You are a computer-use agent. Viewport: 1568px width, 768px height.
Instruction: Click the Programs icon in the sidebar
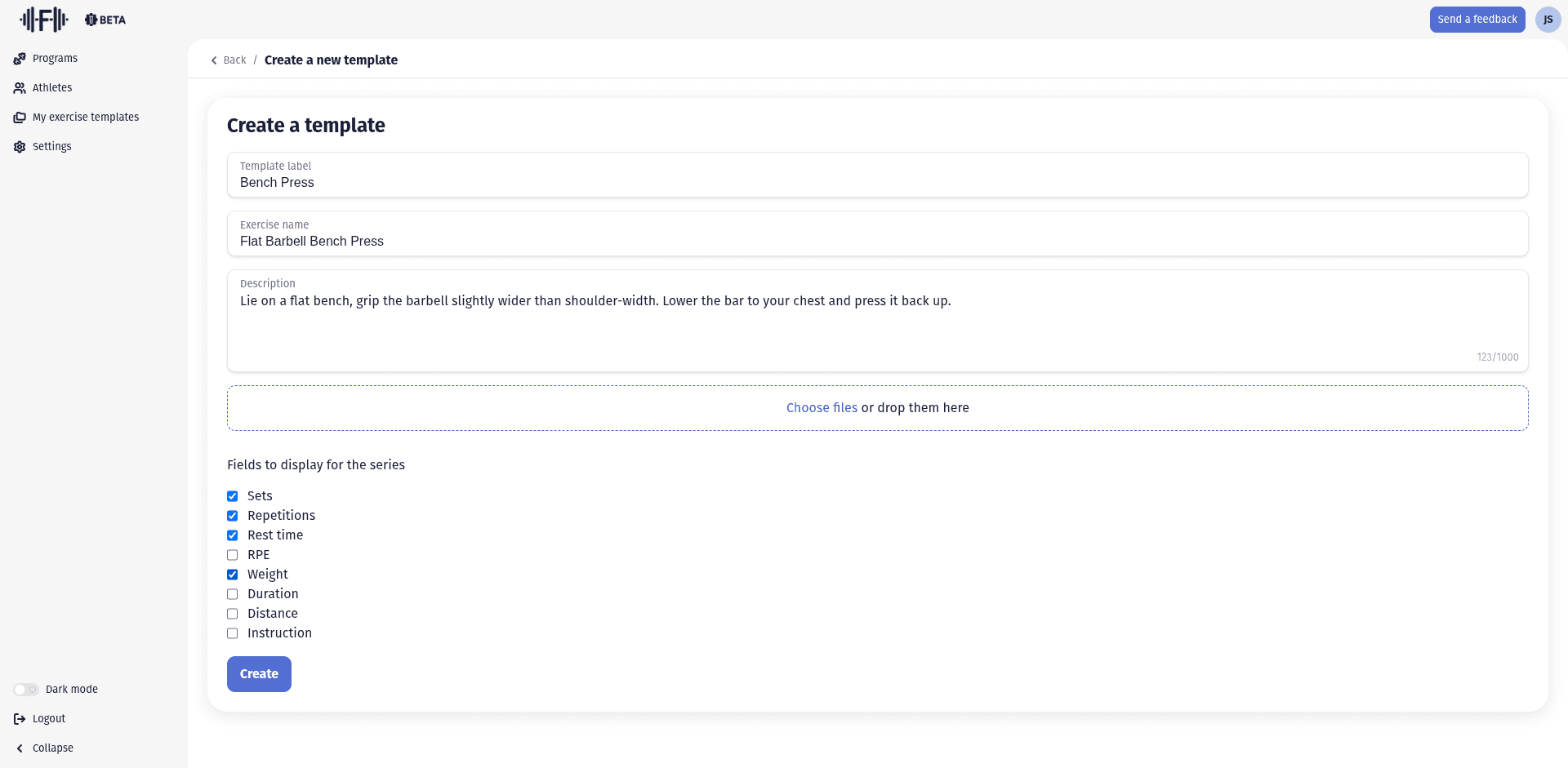pos(20,59)
